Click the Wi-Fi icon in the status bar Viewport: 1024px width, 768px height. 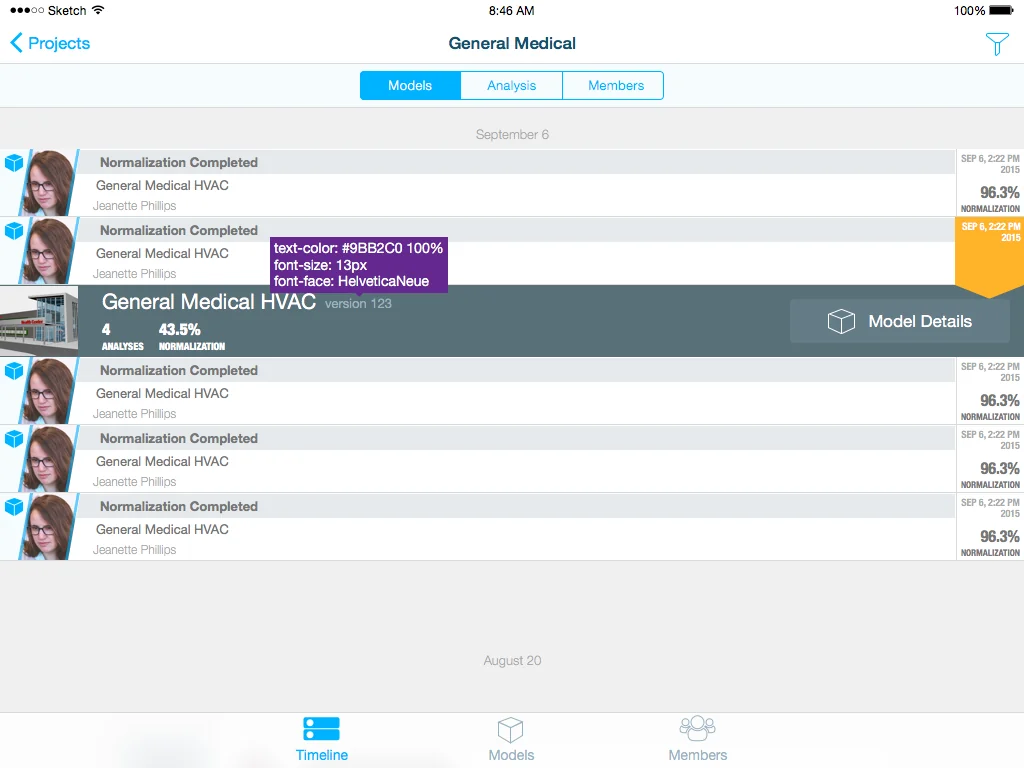[98, 10]
